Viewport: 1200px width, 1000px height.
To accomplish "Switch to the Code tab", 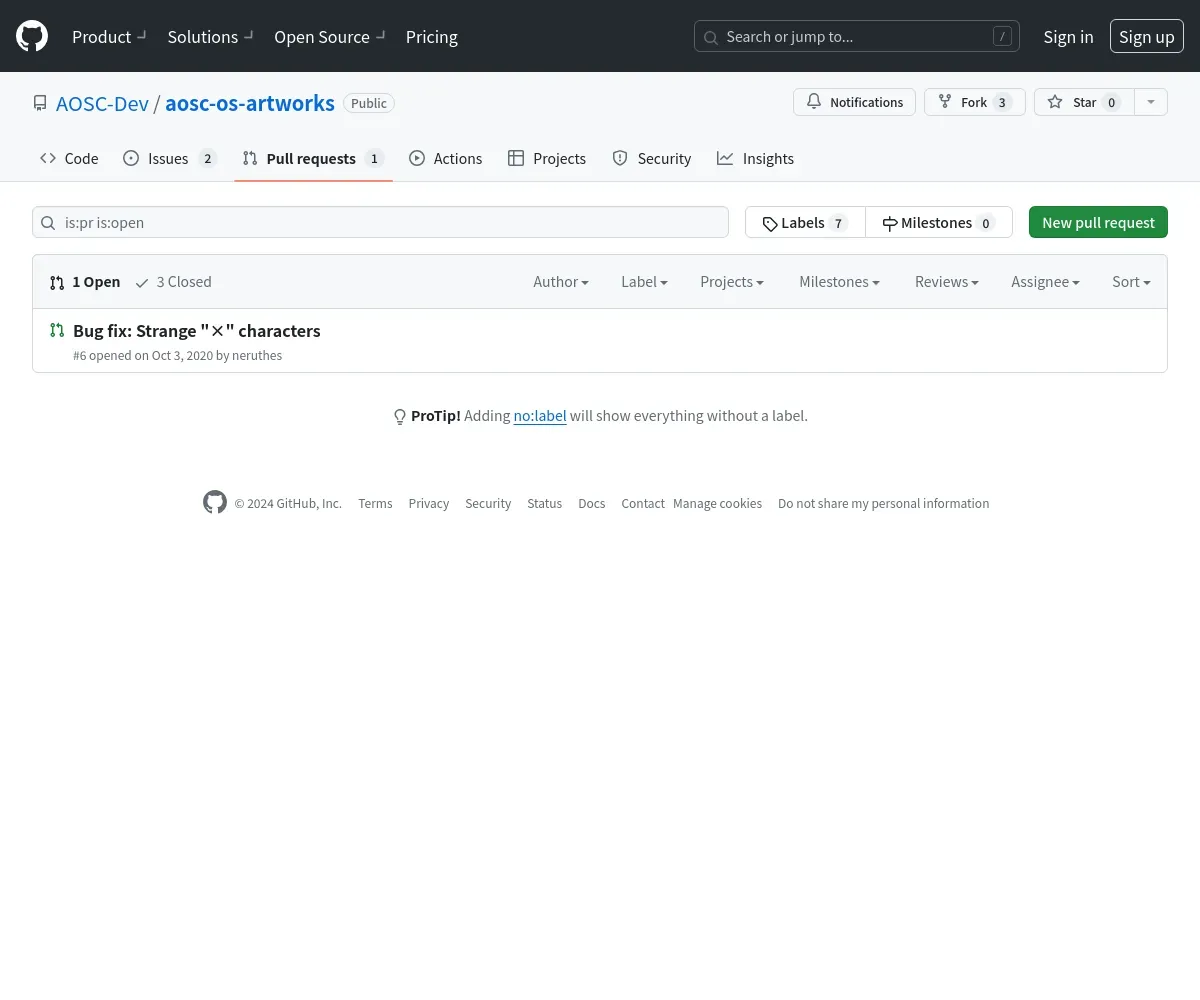I will [69, 158].
